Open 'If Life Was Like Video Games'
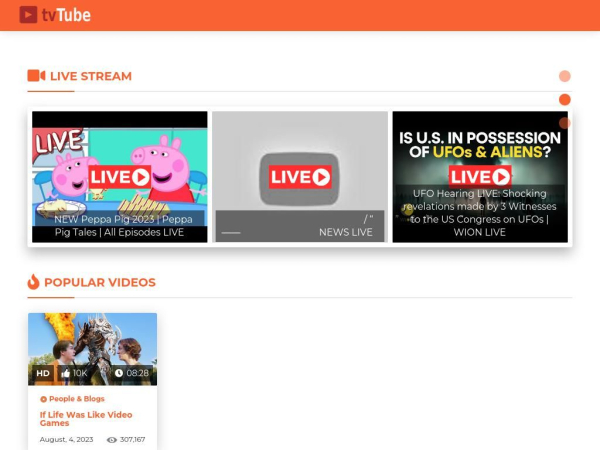The image size is (600, 450). [86, 419]
